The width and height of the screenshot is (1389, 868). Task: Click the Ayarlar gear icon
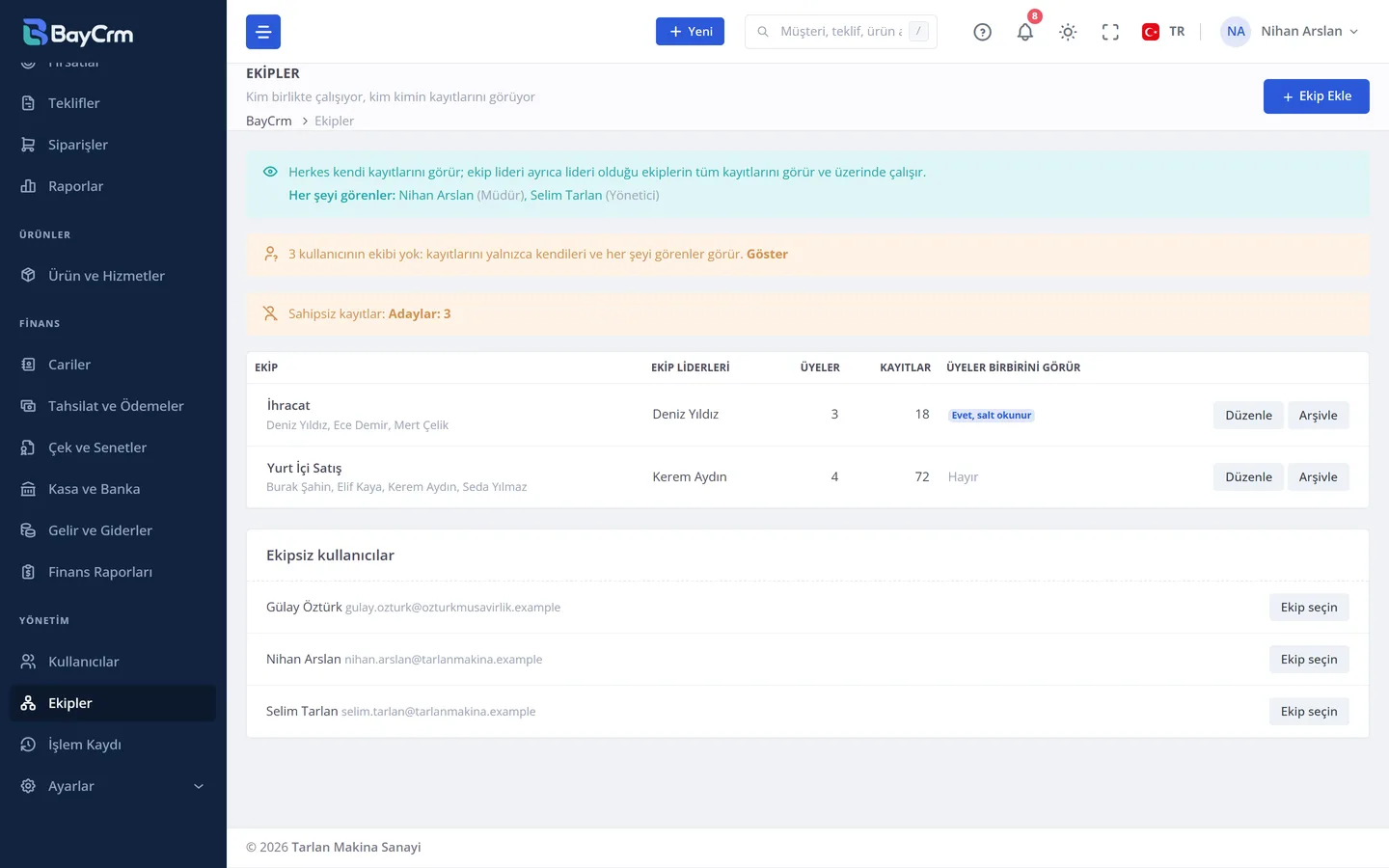coord(28,786)
